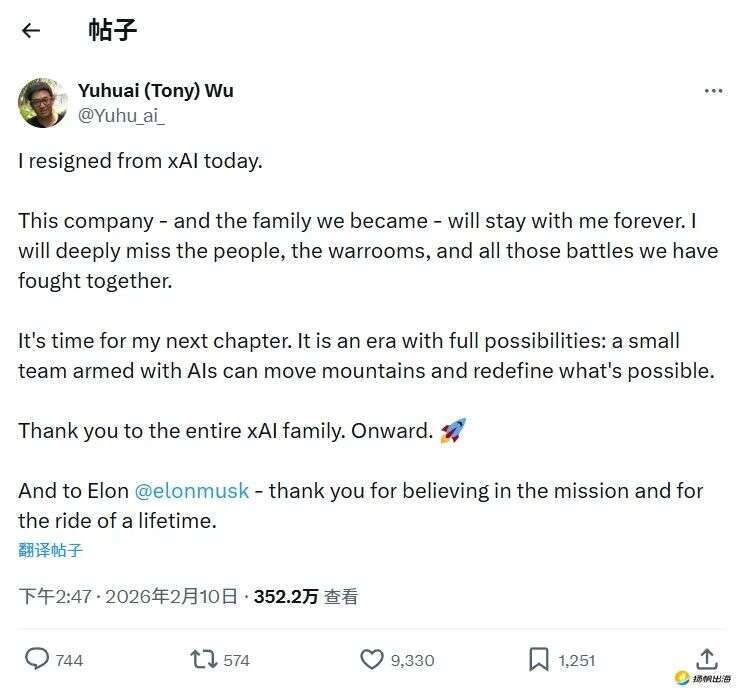Click the 9,330 likes count
This screenshot has height=690, width=739.
coord(412,660)
